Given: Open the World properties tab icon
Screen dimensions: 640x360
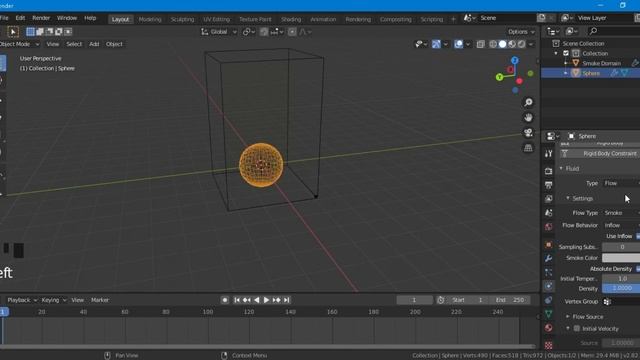Looking at the screenshot, I should click(x=548, y=227).
